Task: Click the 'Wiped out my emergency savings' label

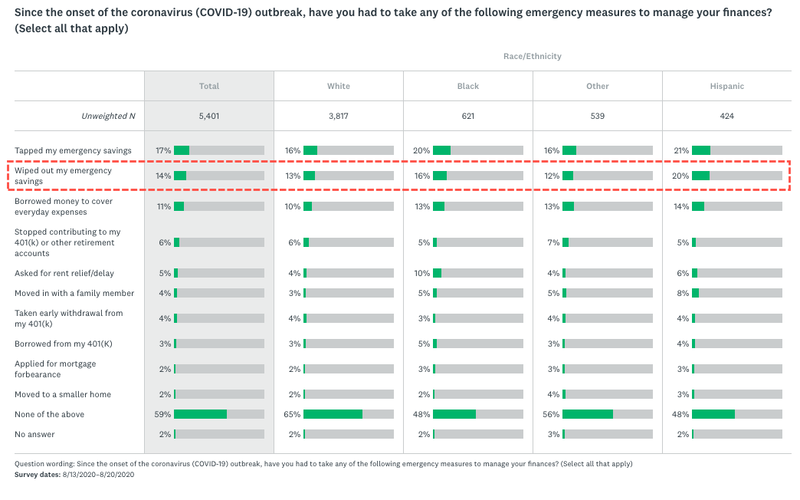Action: coord(64,175)
